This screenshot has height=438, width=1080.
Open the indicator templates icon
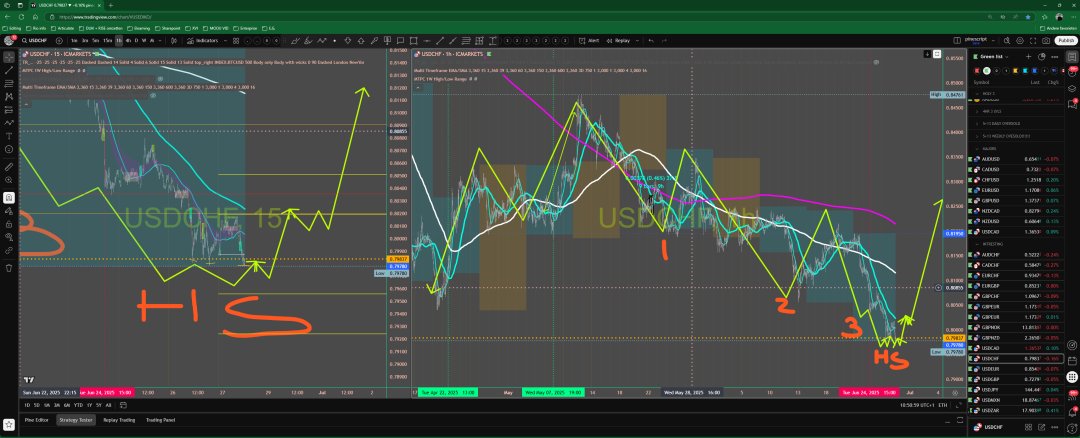tap(236, 41)
